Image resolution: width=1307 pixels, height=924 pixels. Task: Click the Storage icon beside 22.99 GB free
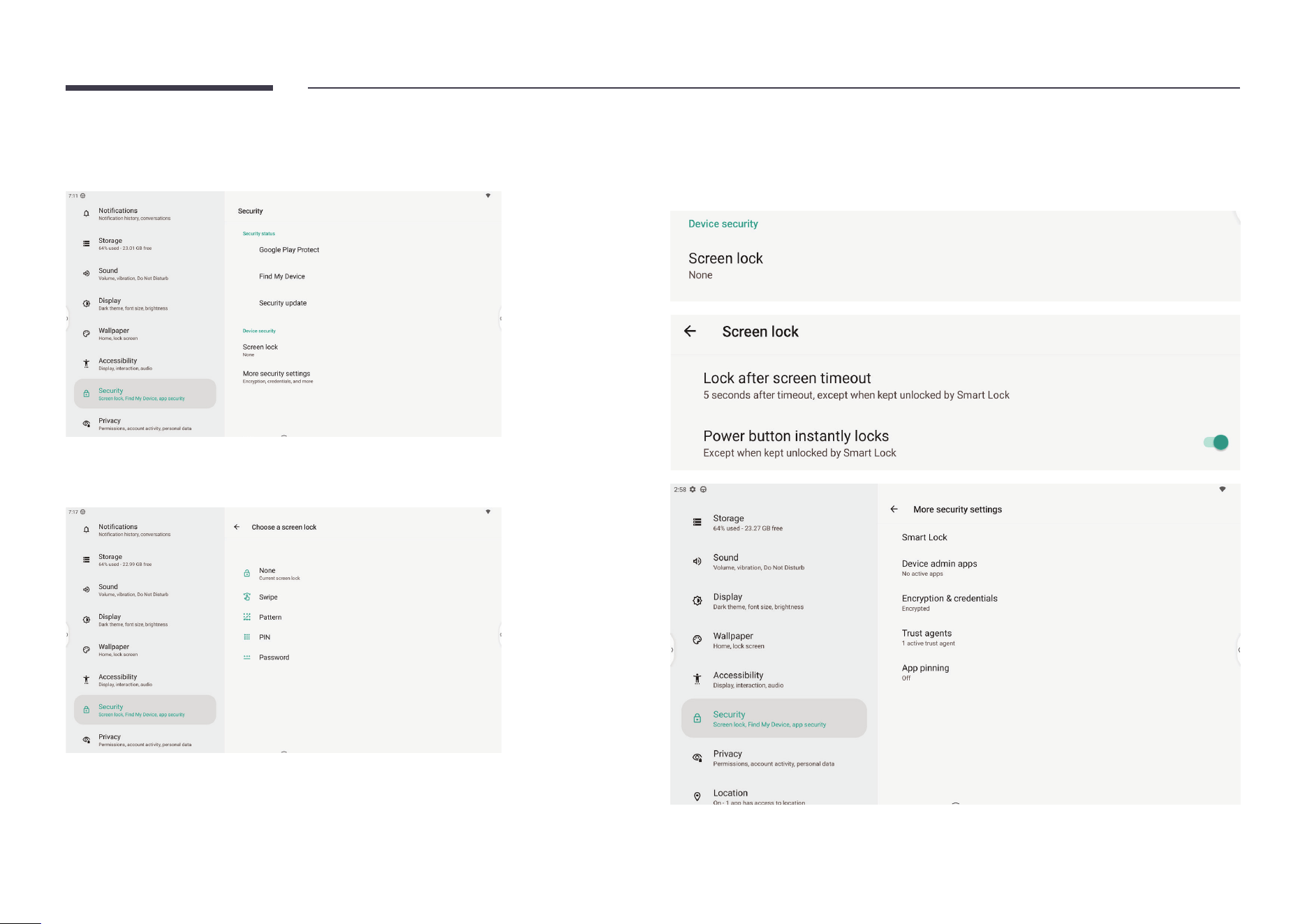tap(86, 560)
